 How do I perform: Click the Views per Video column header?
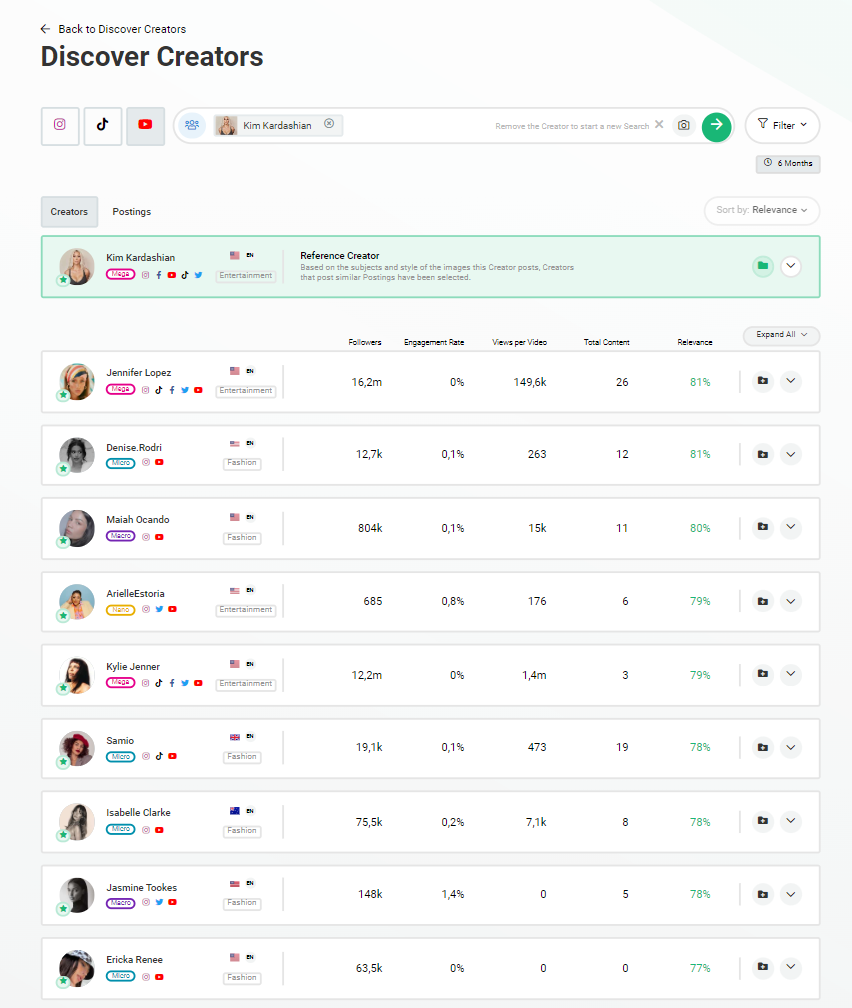point(520,342)
